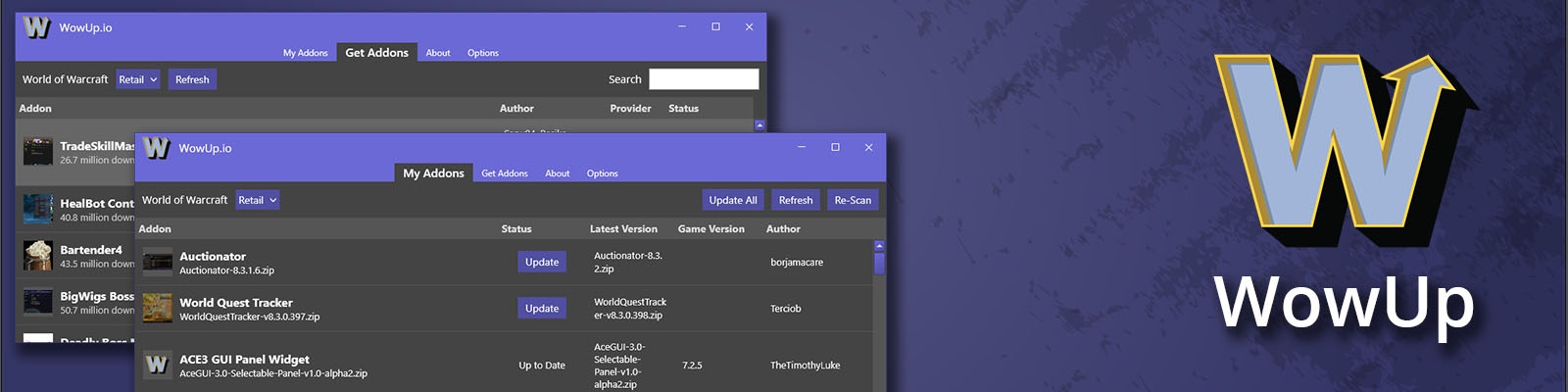Image resolution: width=1568 pixels, height=392 pixels.
Task: Open the Retail dropdown in the front window
Action: click(x=258, y=200)
